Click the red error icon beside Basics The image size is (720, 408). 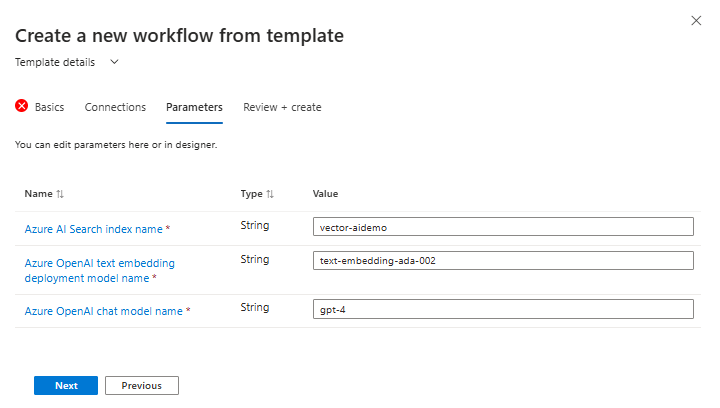[x=22, y=106]
